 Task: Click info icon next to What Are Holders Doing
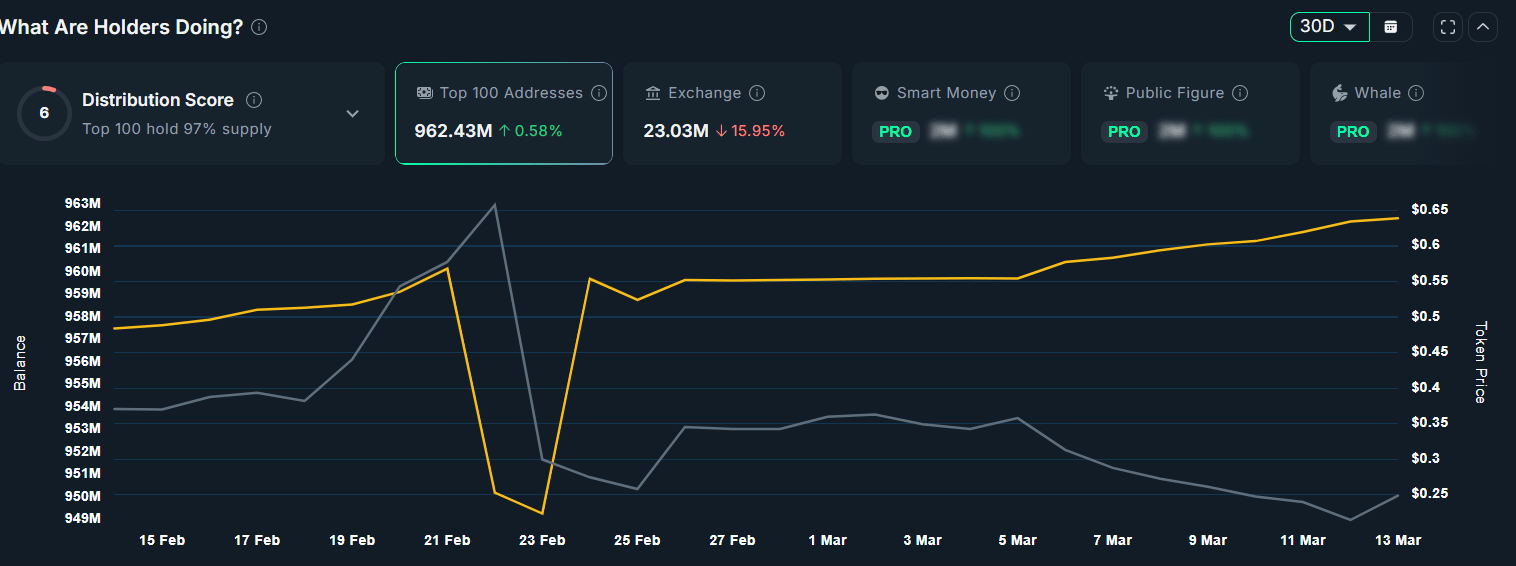pos(259,28)
